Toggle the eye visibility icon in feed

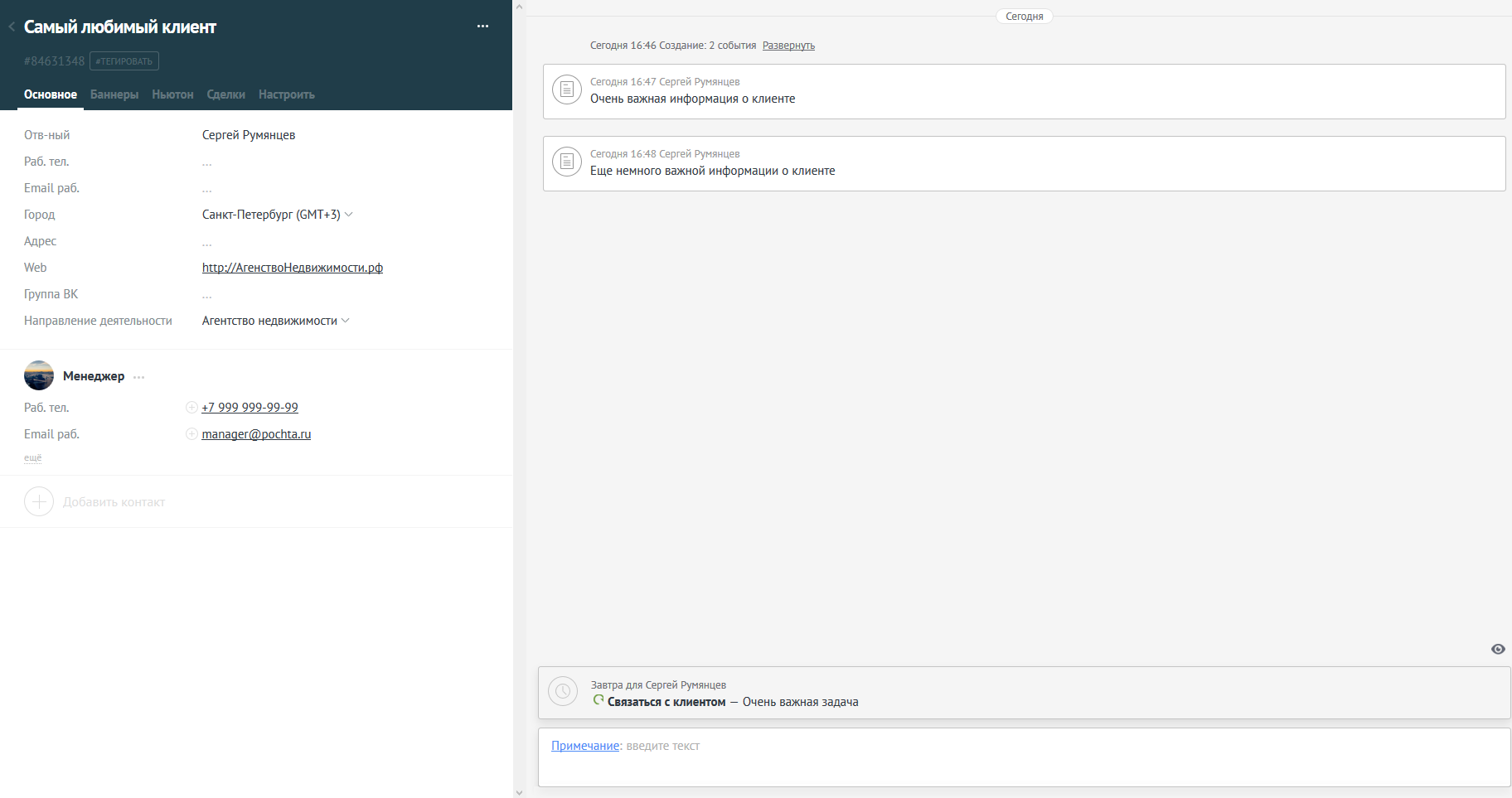[x=1498, y=649]
